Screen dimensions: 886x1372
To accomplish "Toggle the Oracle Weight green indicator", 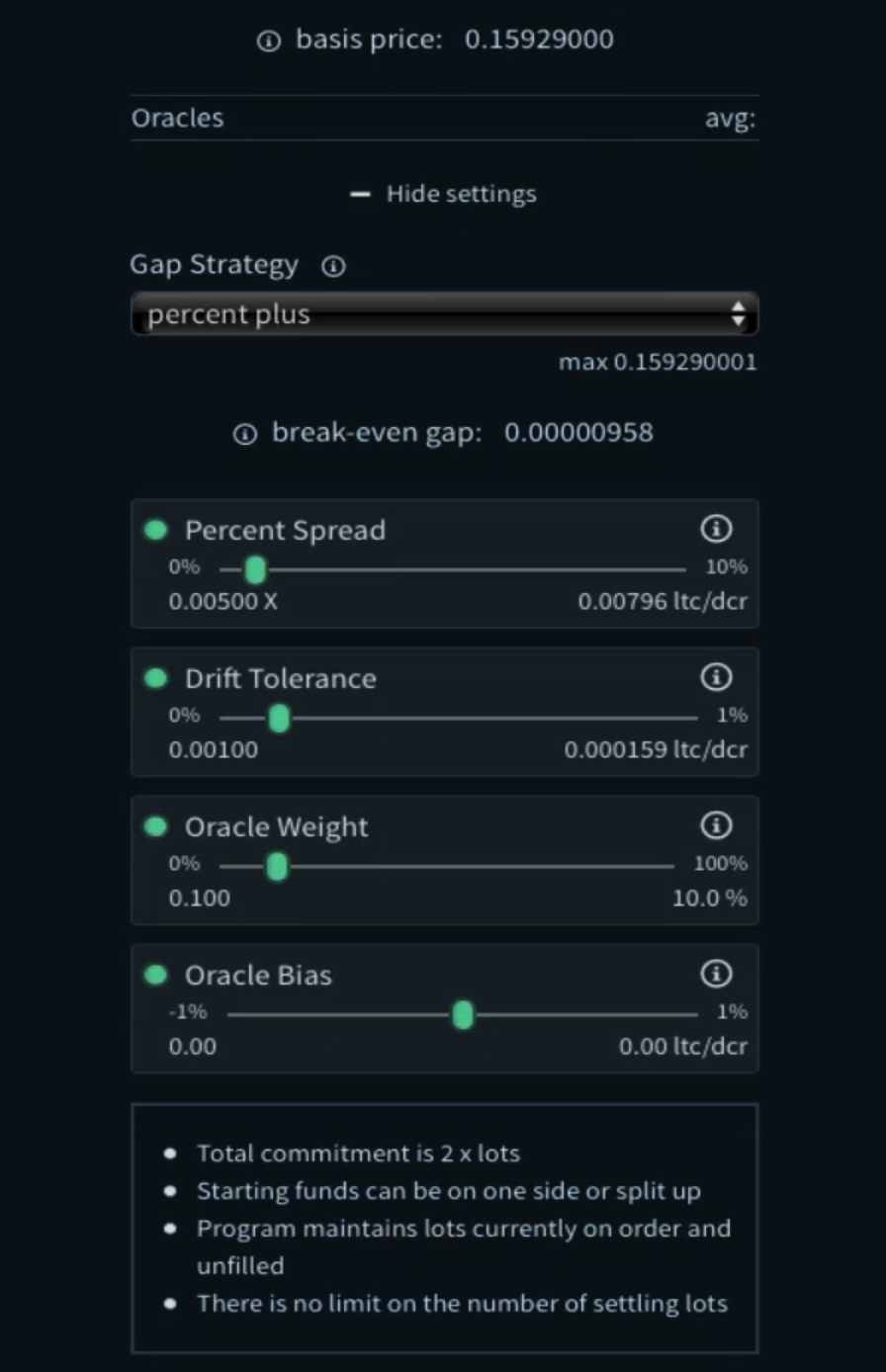I will coord(155,826).
